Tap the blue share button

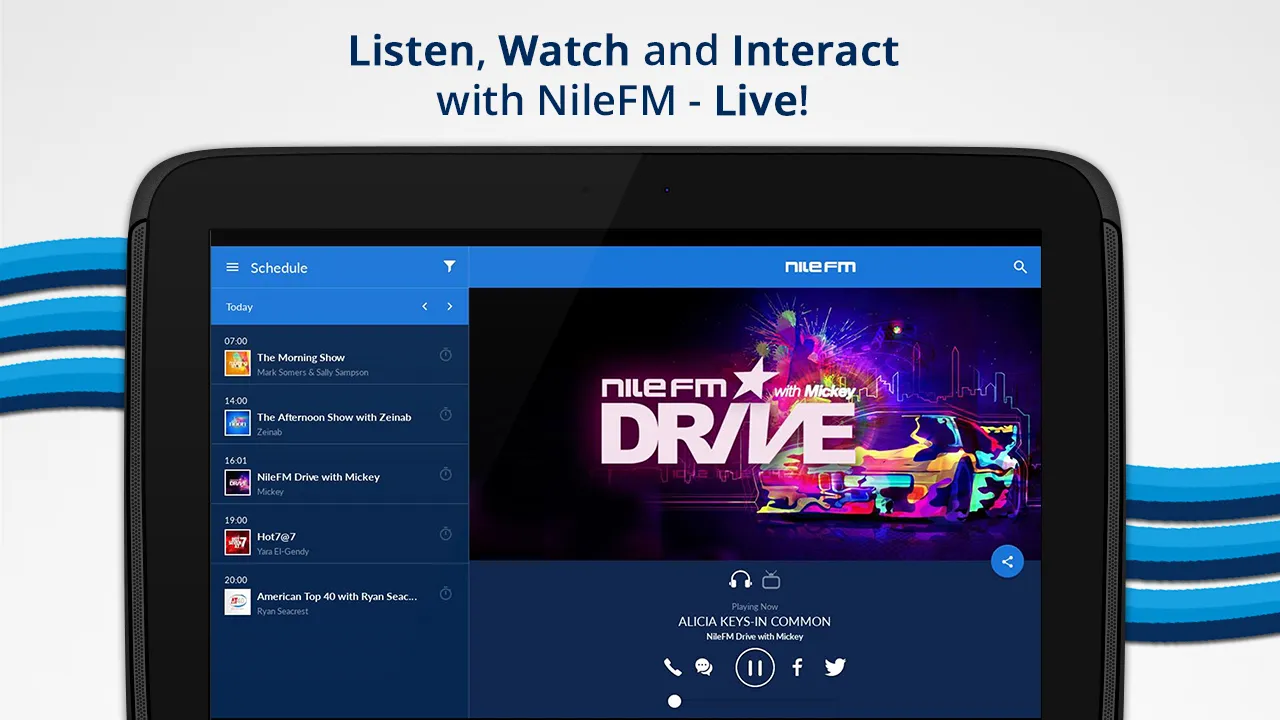(1007, 562)
